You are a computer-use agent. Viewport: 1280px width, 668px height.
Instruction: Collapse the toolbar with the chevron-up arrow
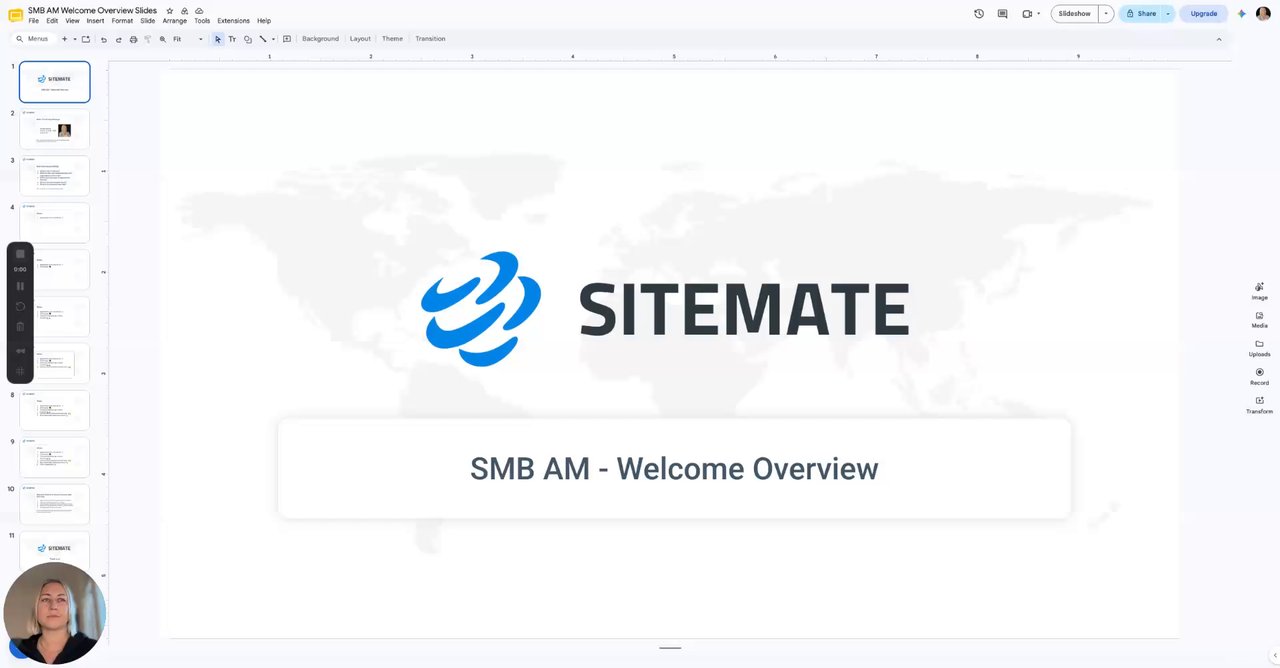1218,39
